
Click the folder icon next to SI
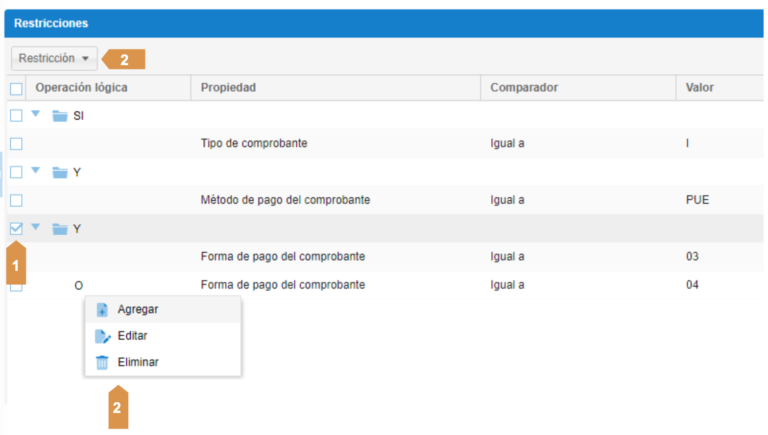[x=60, y=116]
